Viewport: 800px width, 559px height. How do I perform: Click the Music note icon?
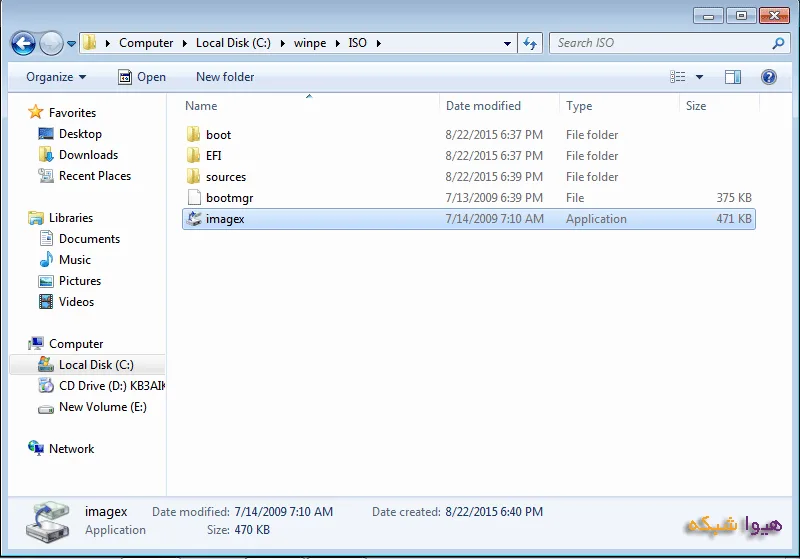[46, 259]
